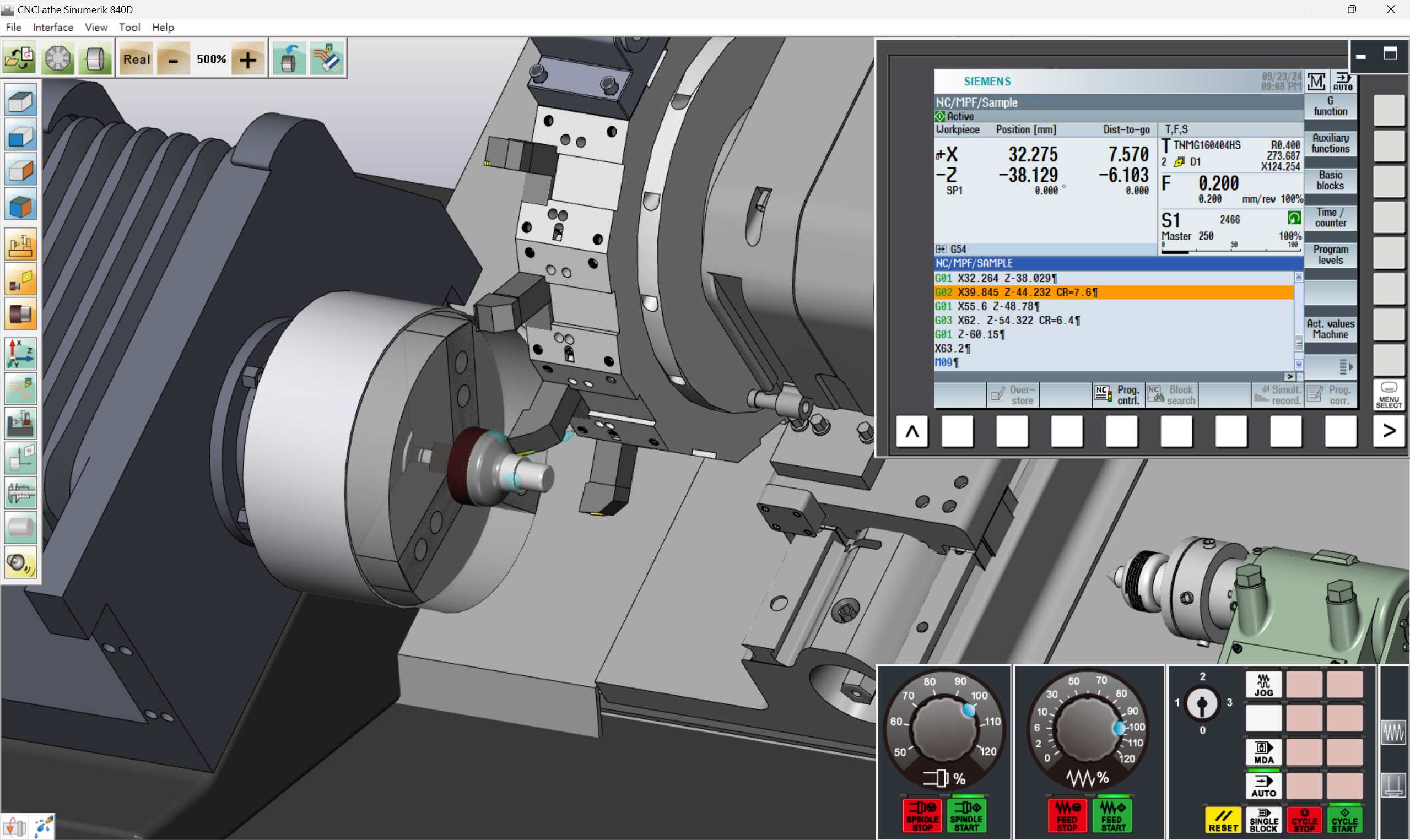Focus view on the workpiece icon
The height and width of the screenshot is (840, 1410).
coord(20,314)
